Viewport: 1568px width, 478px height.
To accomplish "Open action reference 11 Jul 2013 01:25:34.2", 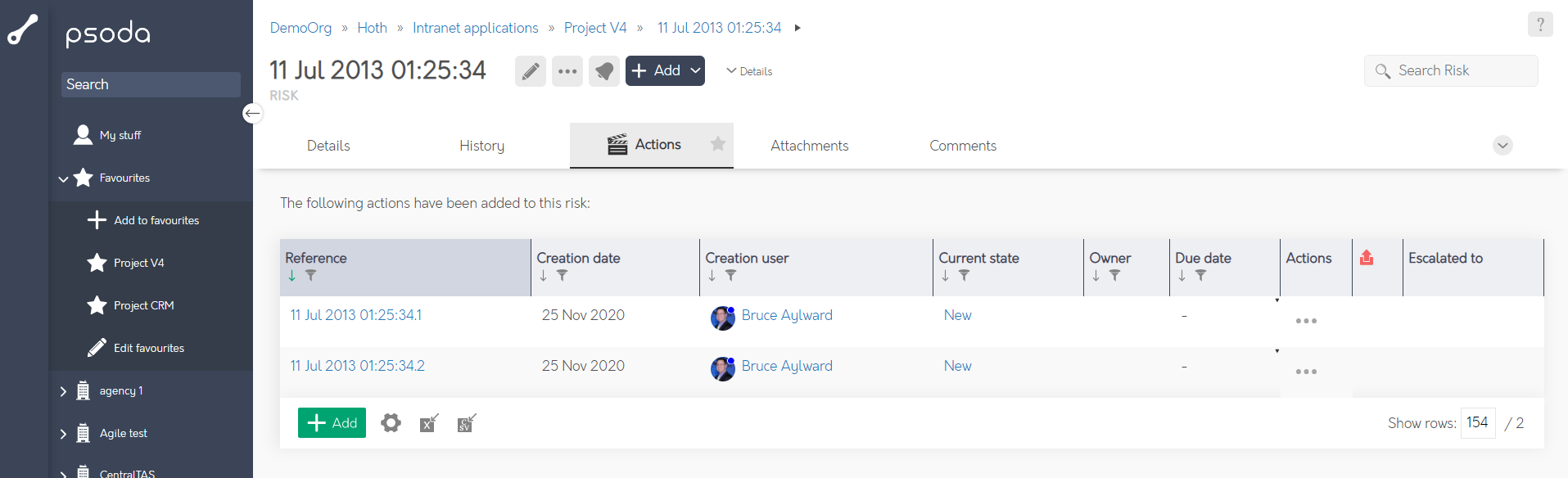I will tap(357, 366).
